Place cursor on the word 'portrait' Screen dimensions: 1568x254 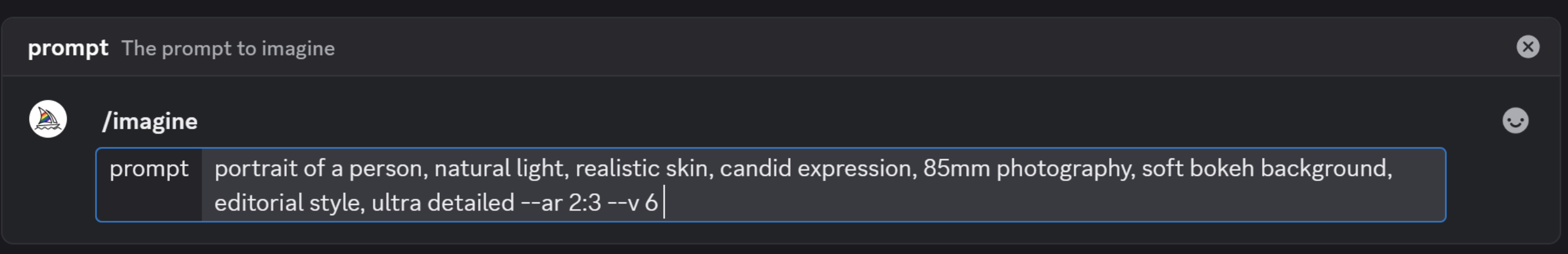(256, 169)
